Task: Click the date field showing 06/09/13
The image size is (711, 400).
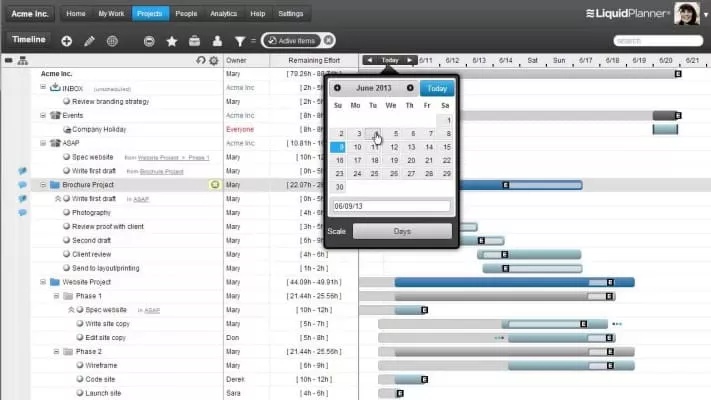Action: pyautogui.click(x=390, y=207)
